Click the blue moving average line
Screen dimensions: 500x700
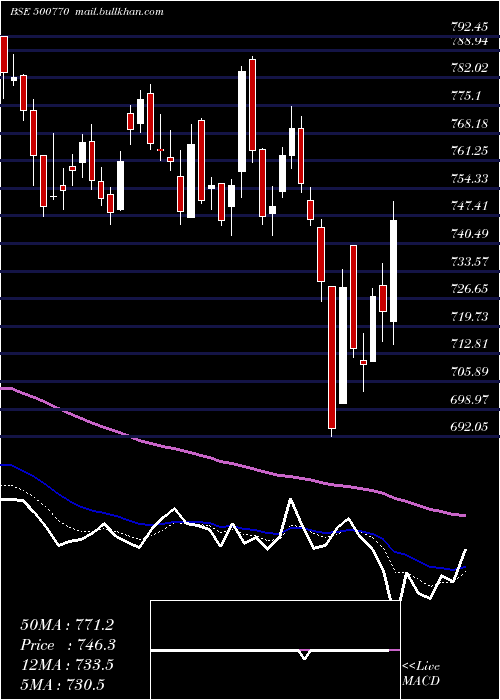(232, 528)
